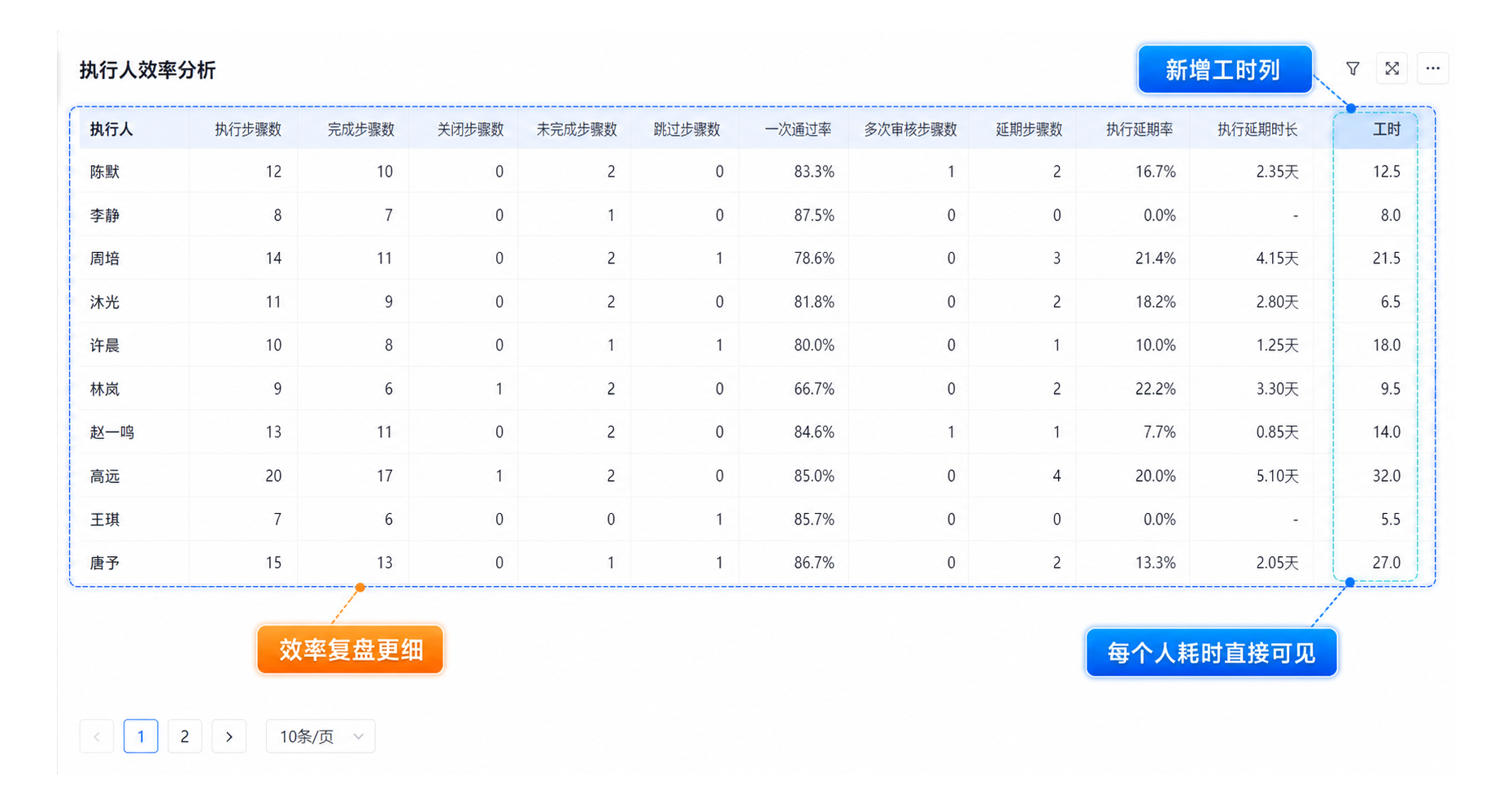Image resolution: width=1512 pixels, height=804 pixels.
Task: Select executor name 王琪
Action: pyautogui.click(x=105, y=519)
